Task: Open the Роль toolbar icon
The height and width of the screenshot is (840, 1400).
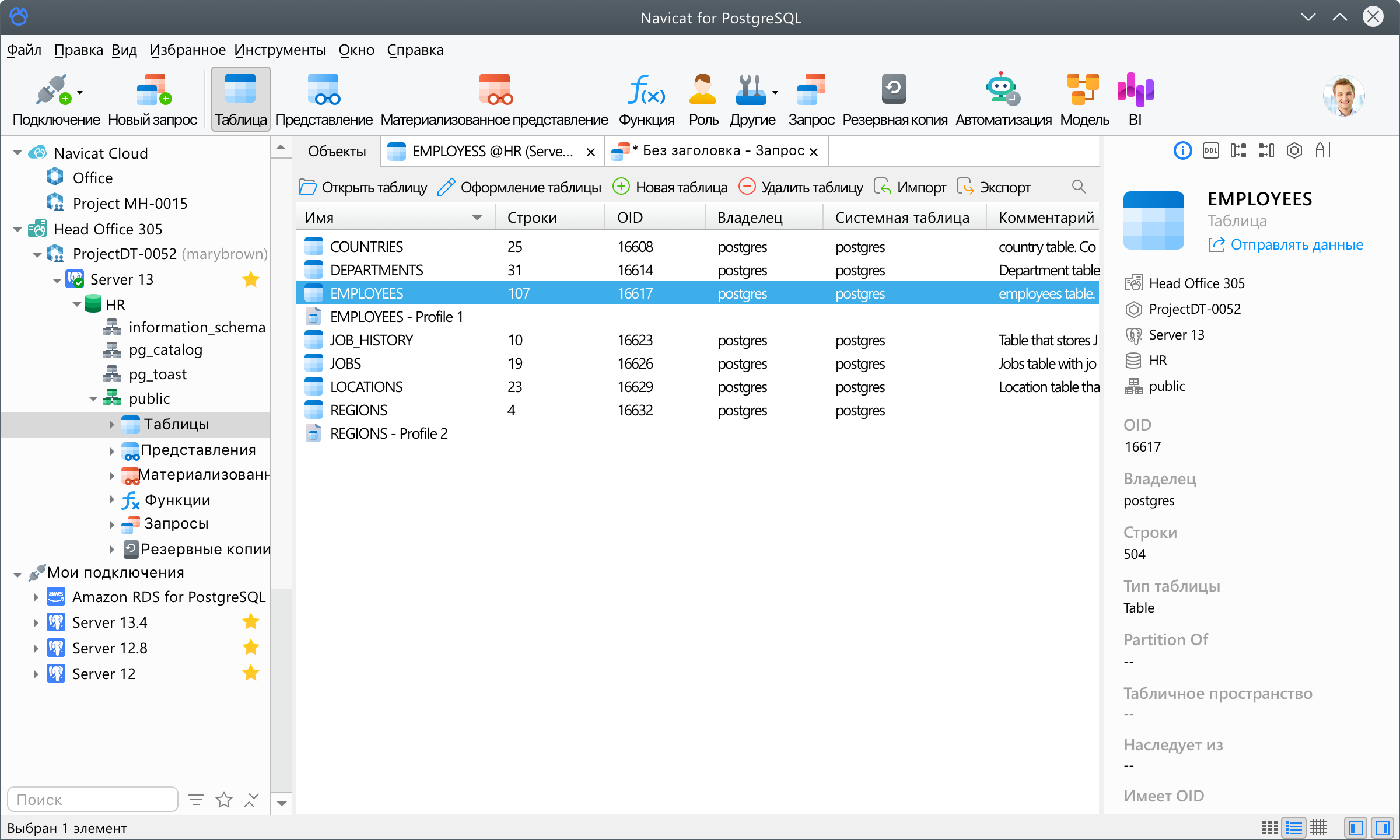Action: pos(703,100)
